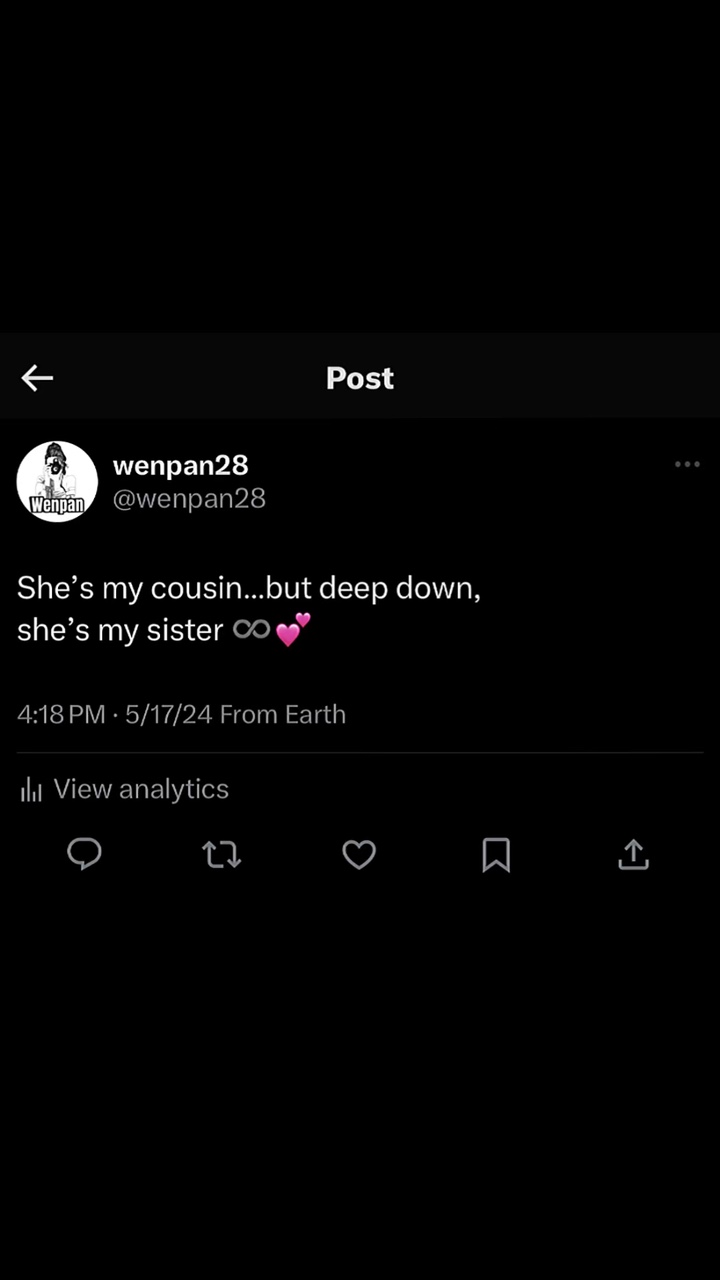The image size is (720, 1280).
Task: Like the post with the heart icon
Action: (359, 855)
